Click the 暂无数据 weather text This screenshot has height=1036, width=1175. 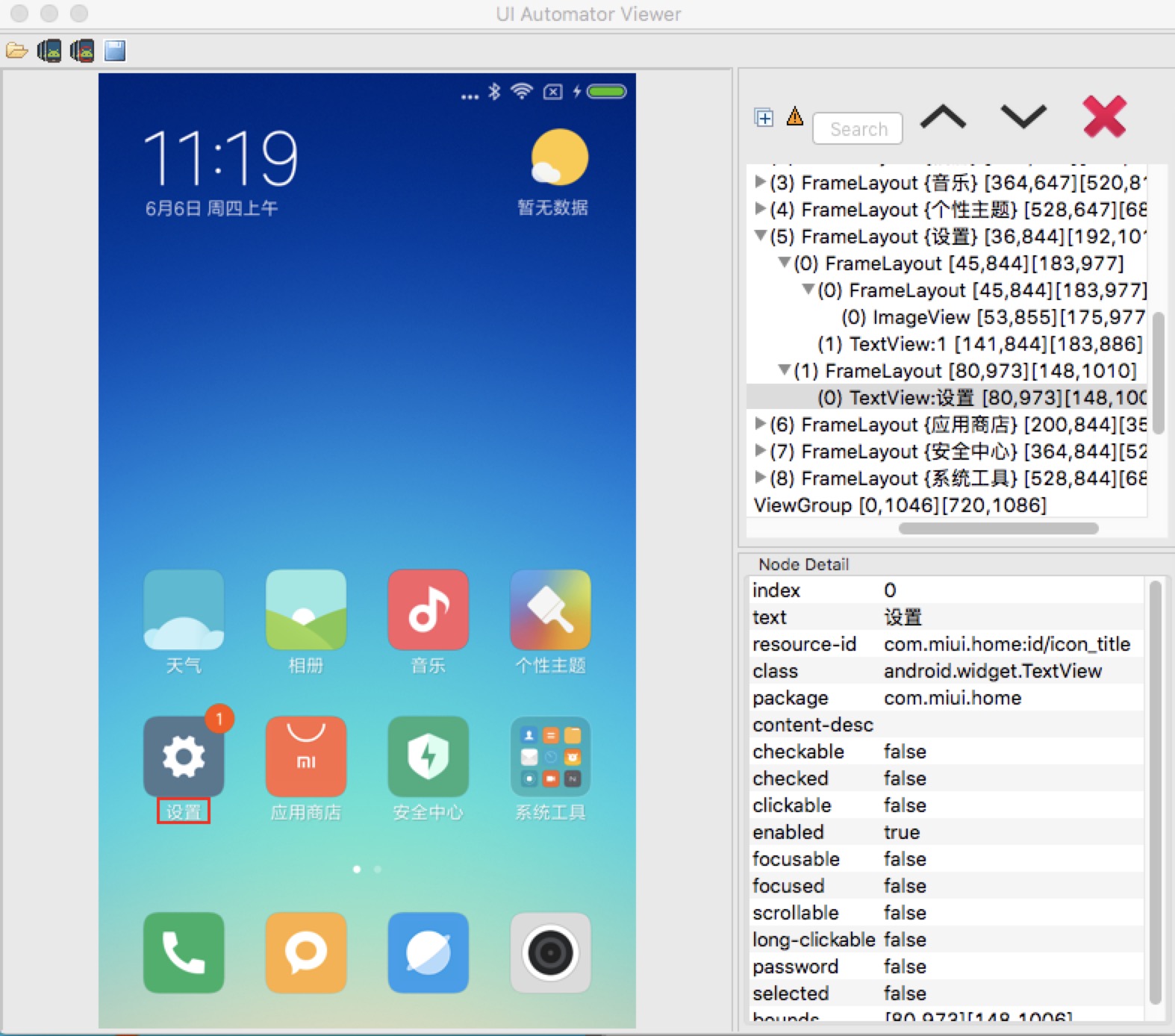pos(552,207)
